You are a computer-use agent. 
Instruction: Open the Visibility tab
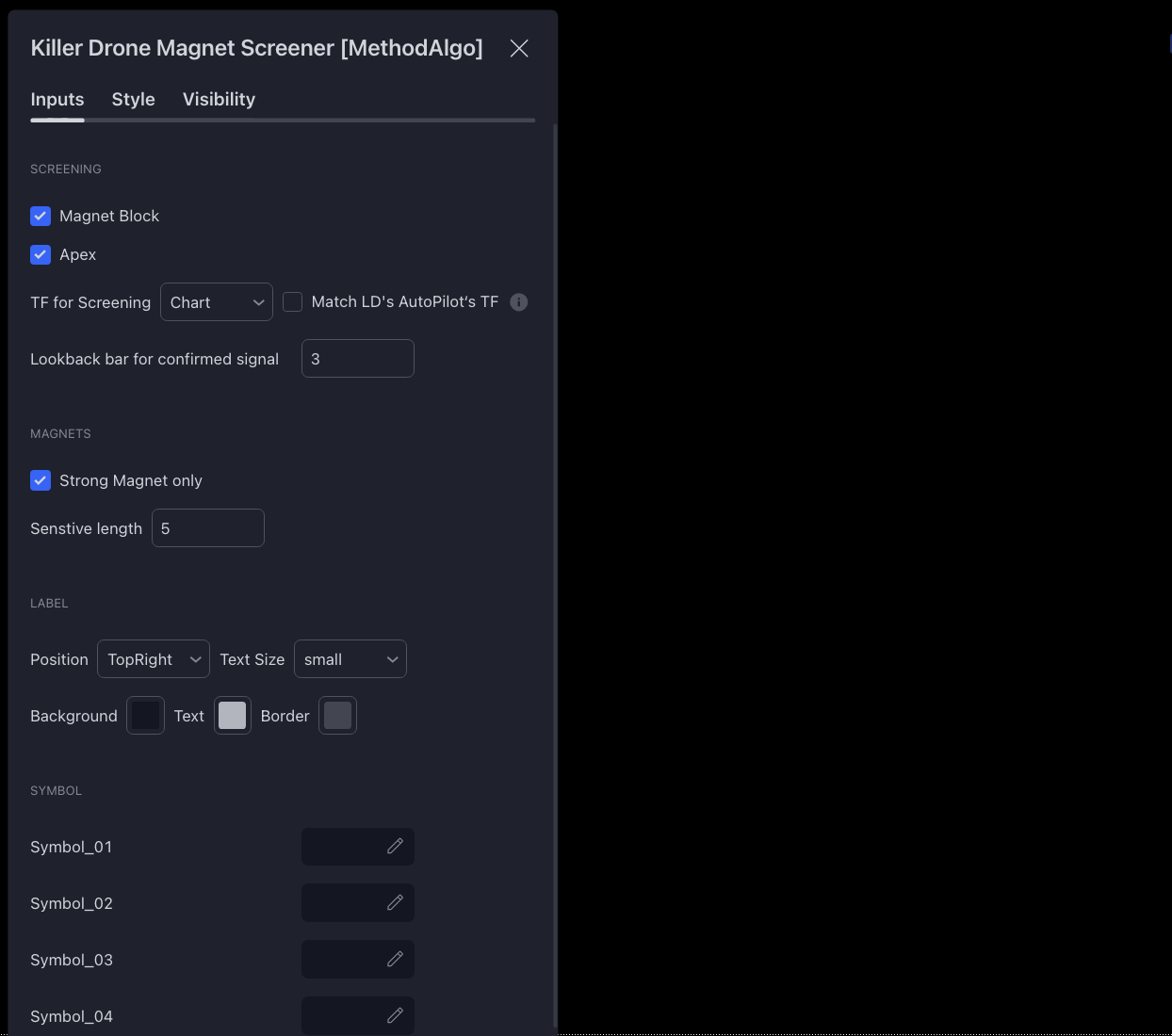219,100
